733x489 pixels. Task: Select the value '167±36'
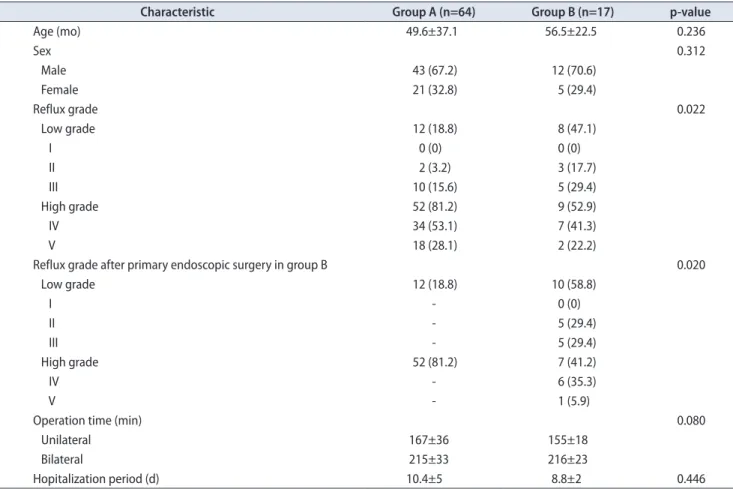(429, 440)
